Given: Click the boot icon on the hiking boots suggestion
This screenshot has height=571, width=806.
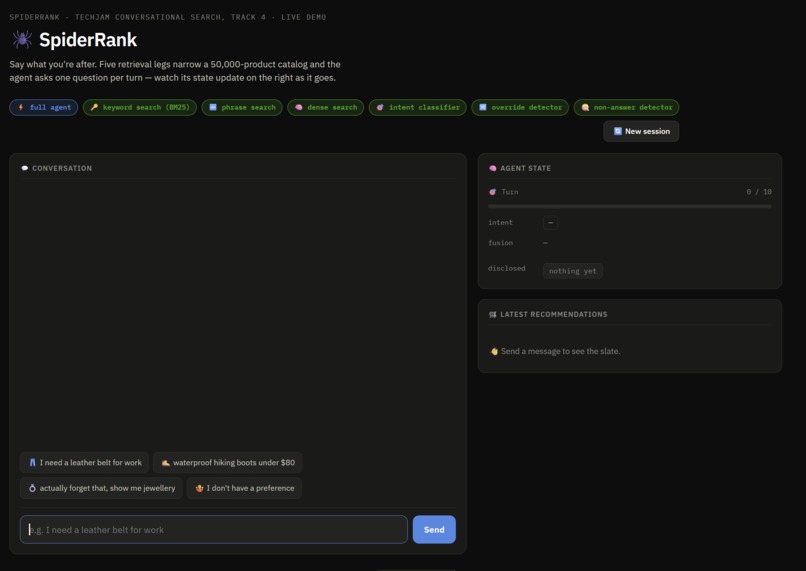Looking at the screenshot, I should (x=166, y=463).
